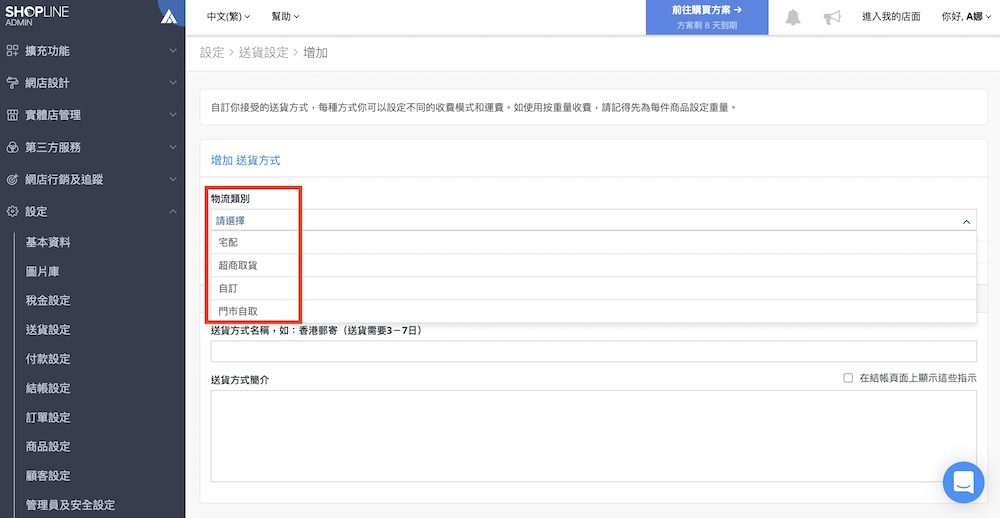This screenshot has height=518, width=1000.
Task: Click 前往購買方案 button
Action: click(x=706, y=17)
